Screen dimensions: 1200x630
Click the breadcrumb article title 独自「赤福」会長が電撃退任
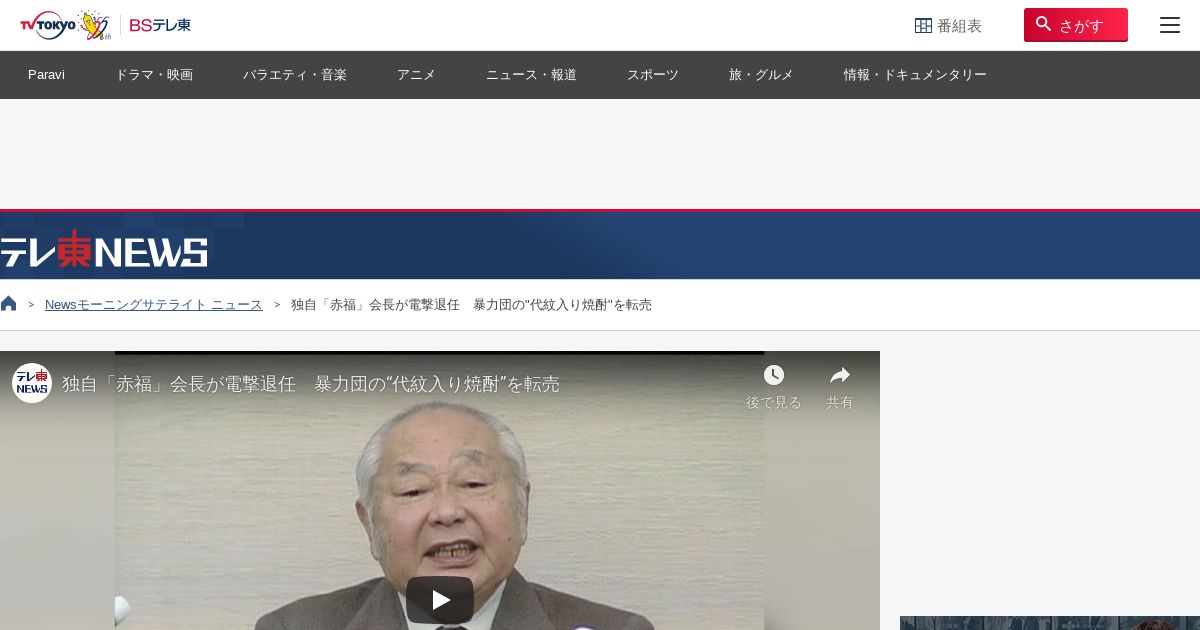(x=471, y=305)
